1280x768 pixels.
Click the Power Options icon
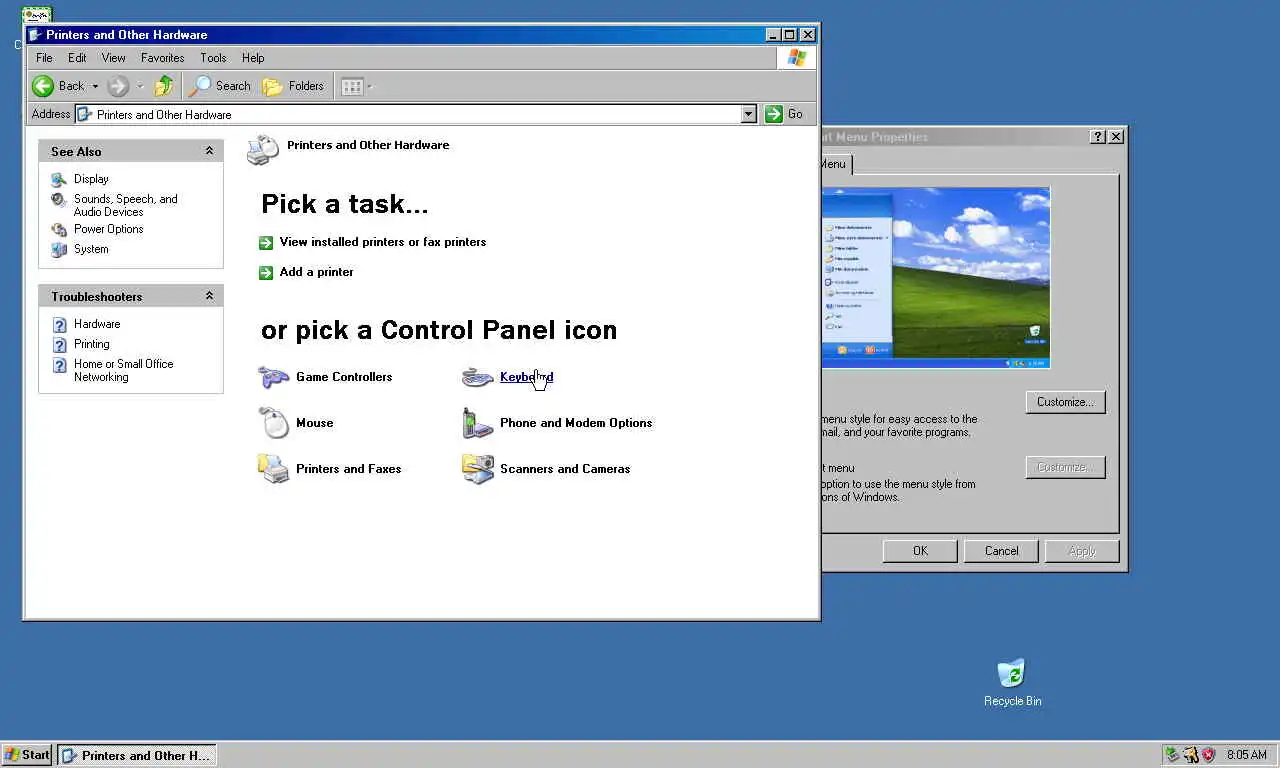(x=59, y=229)
